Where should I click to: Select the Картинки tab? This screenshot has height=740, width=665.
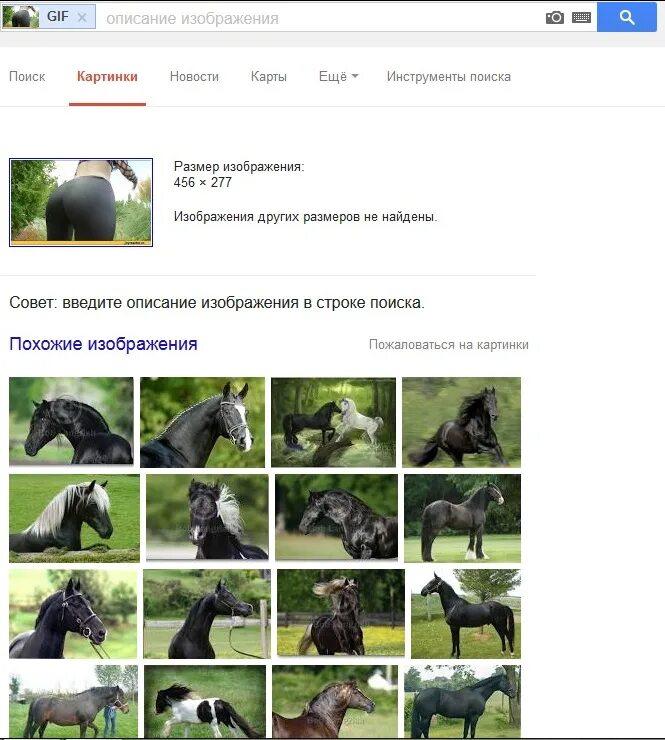point(107,76)
